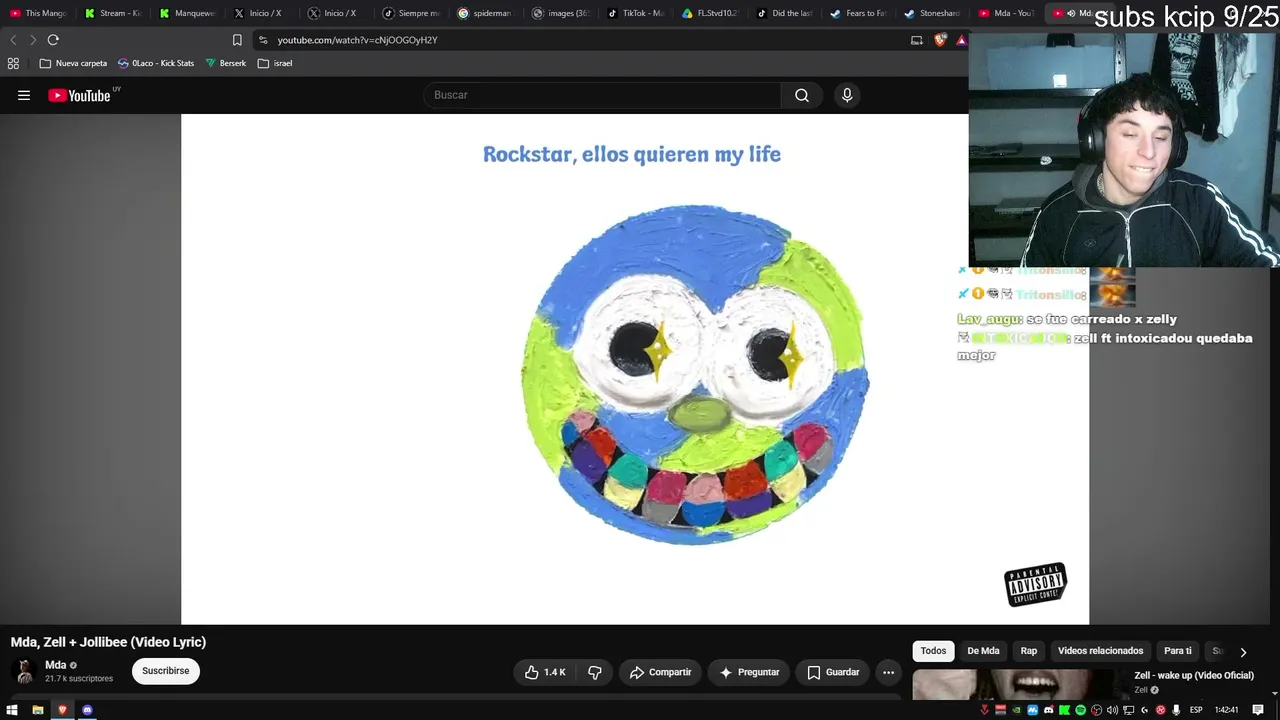Screen dimensions: 1280x720
Task: Switch to the Fears to Fathom Steam tab
Action: click(x=859, y=13)
